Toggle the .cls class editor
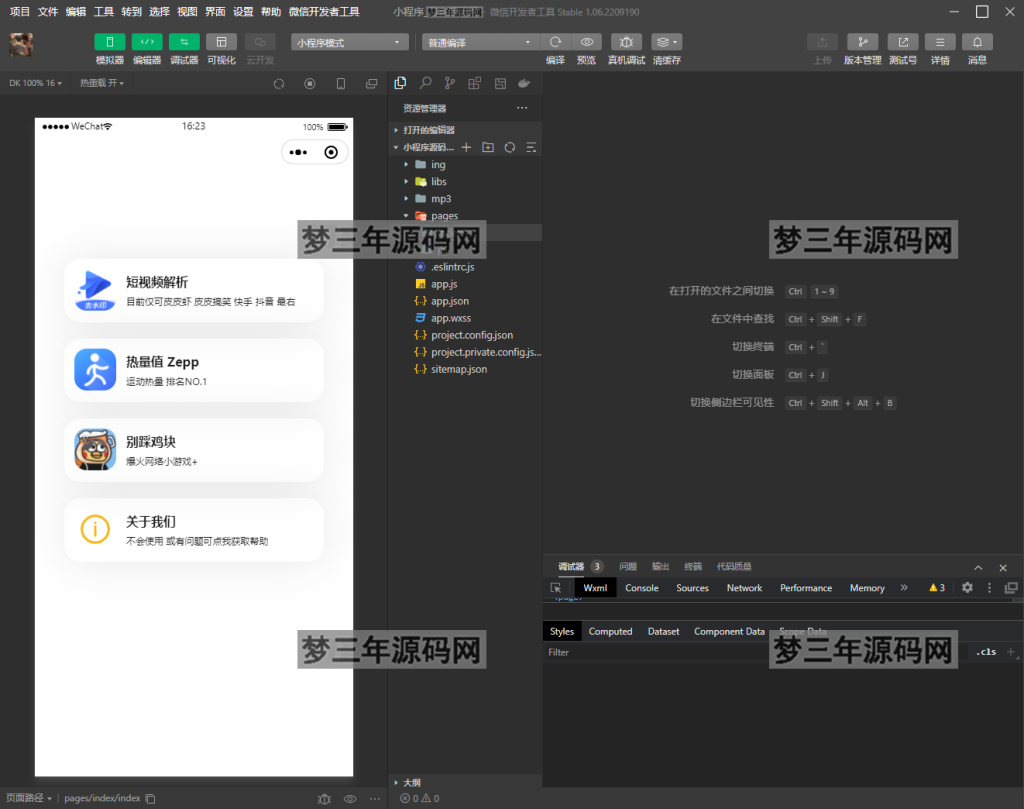The image size is (1024, 809). tap(986, 652)
